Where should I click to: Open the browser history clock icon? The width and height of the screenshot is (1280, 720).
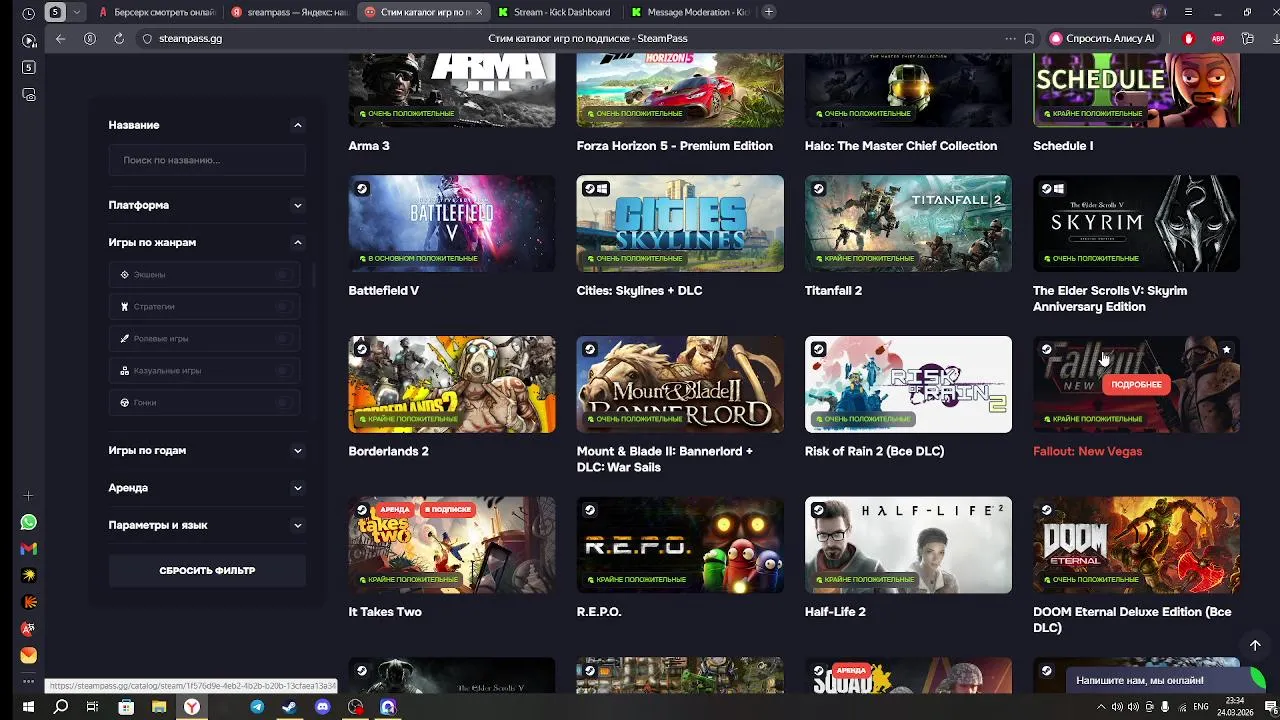click(28, 13)
